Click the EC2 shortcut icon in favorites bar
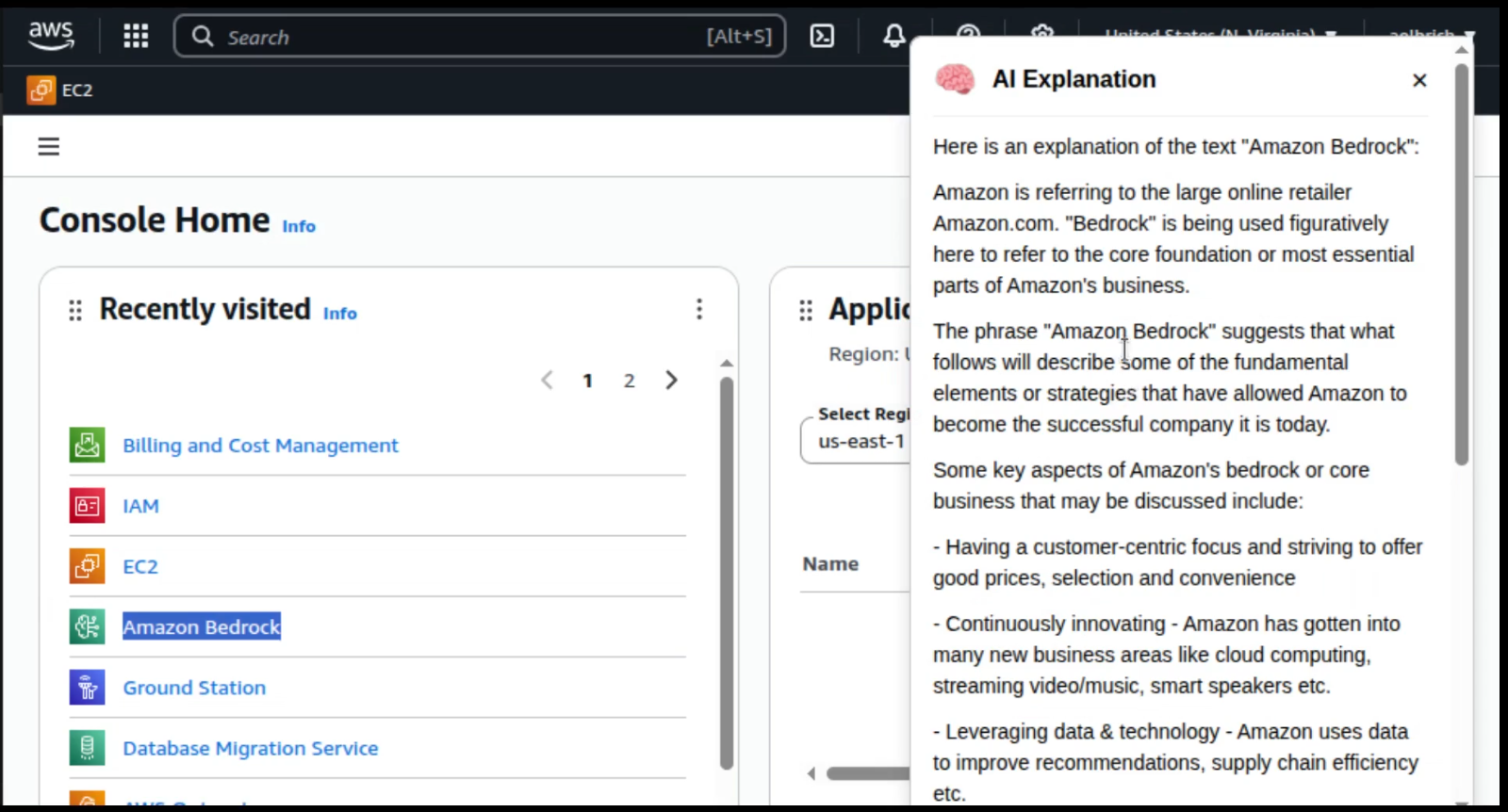 pos(41,89)
